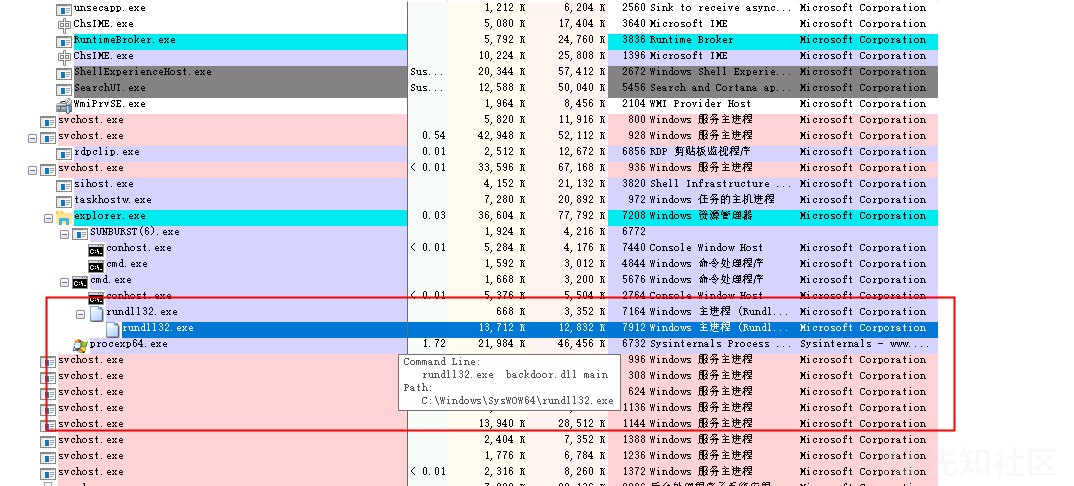This screenshot has height=486, width=1074.
Task: Select the explorer.exe process name
Action: [110, 216]
